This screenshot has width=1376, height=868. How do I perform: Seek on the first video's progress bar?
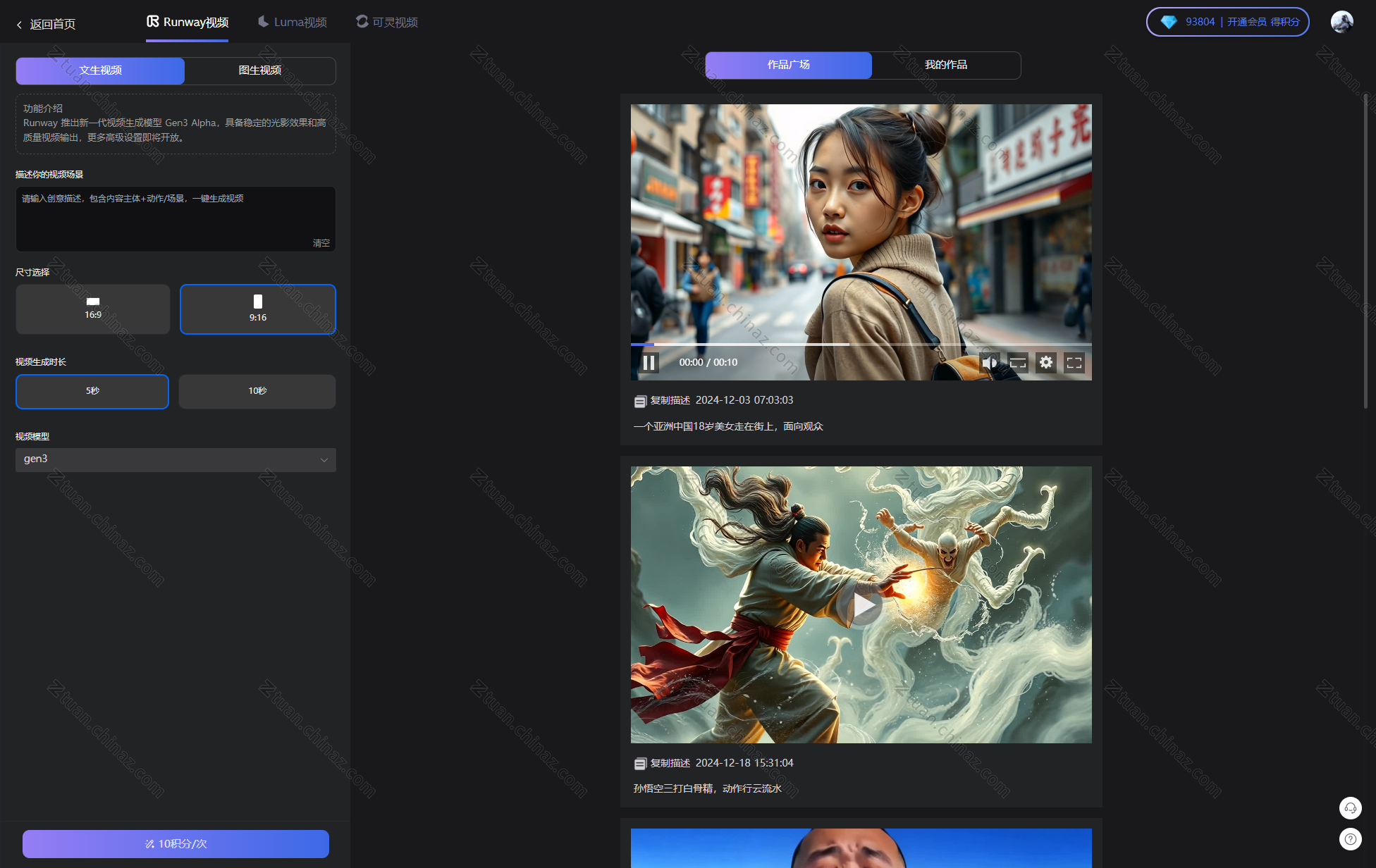(861, 345)
